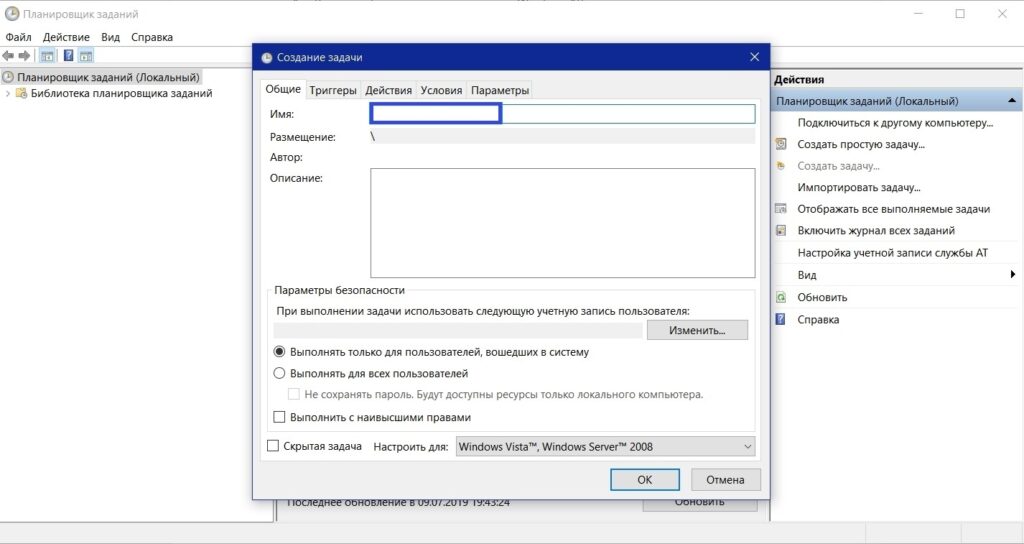Screen dimensions: 1024x544
Task: Click the Back arrow toolbar icon
Action: (8, 56)
